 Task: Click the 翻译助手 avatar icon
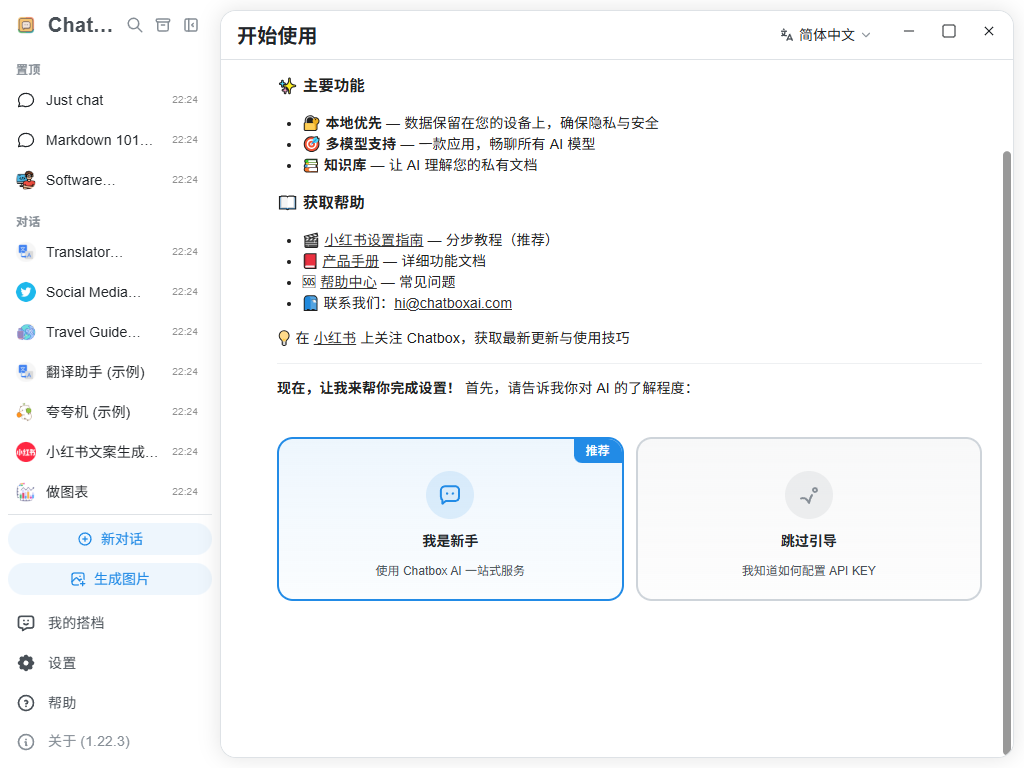point(25,372)
